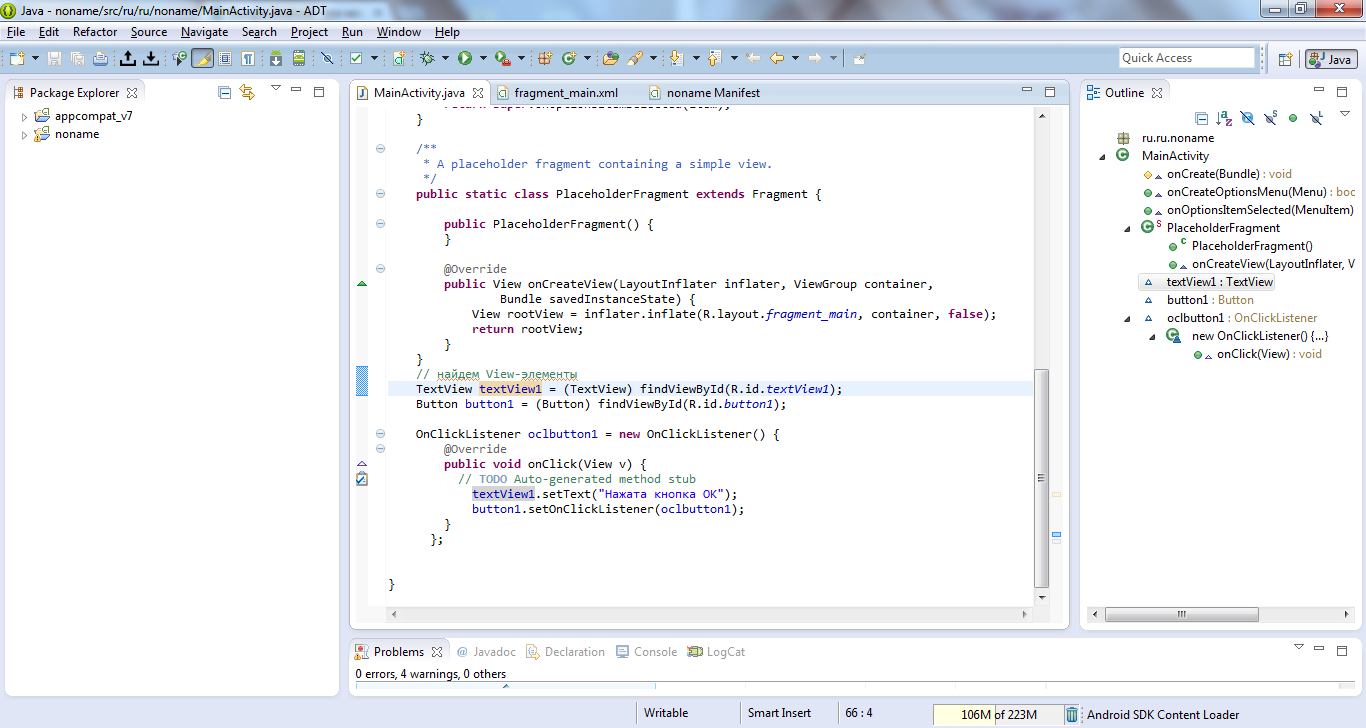This screenshot has height=728, width=1366.
Task: Open the Android SDK Manager icon
Action: point(275,58)
